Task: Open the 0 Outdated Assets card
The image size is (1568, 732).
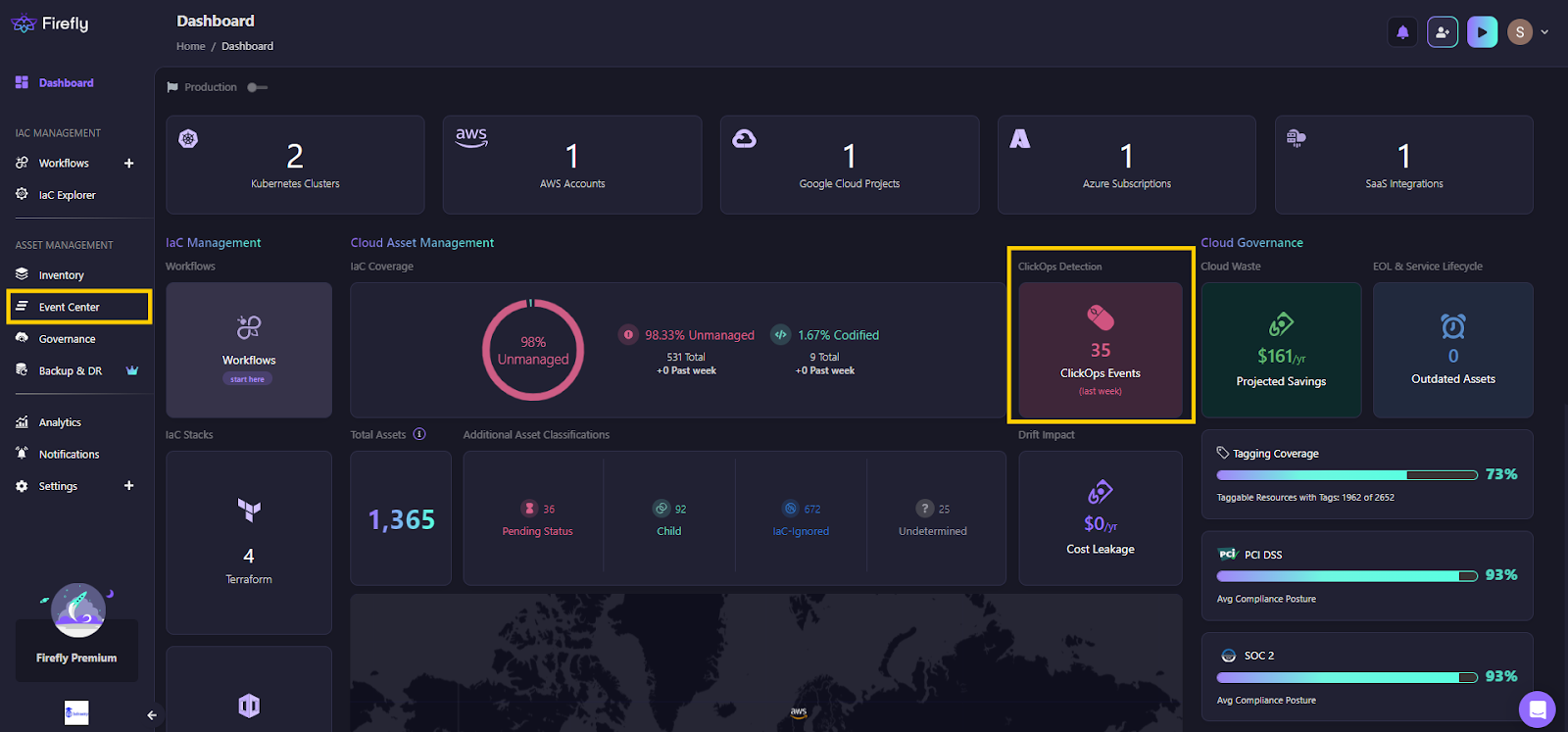Action: (1453, 350)
